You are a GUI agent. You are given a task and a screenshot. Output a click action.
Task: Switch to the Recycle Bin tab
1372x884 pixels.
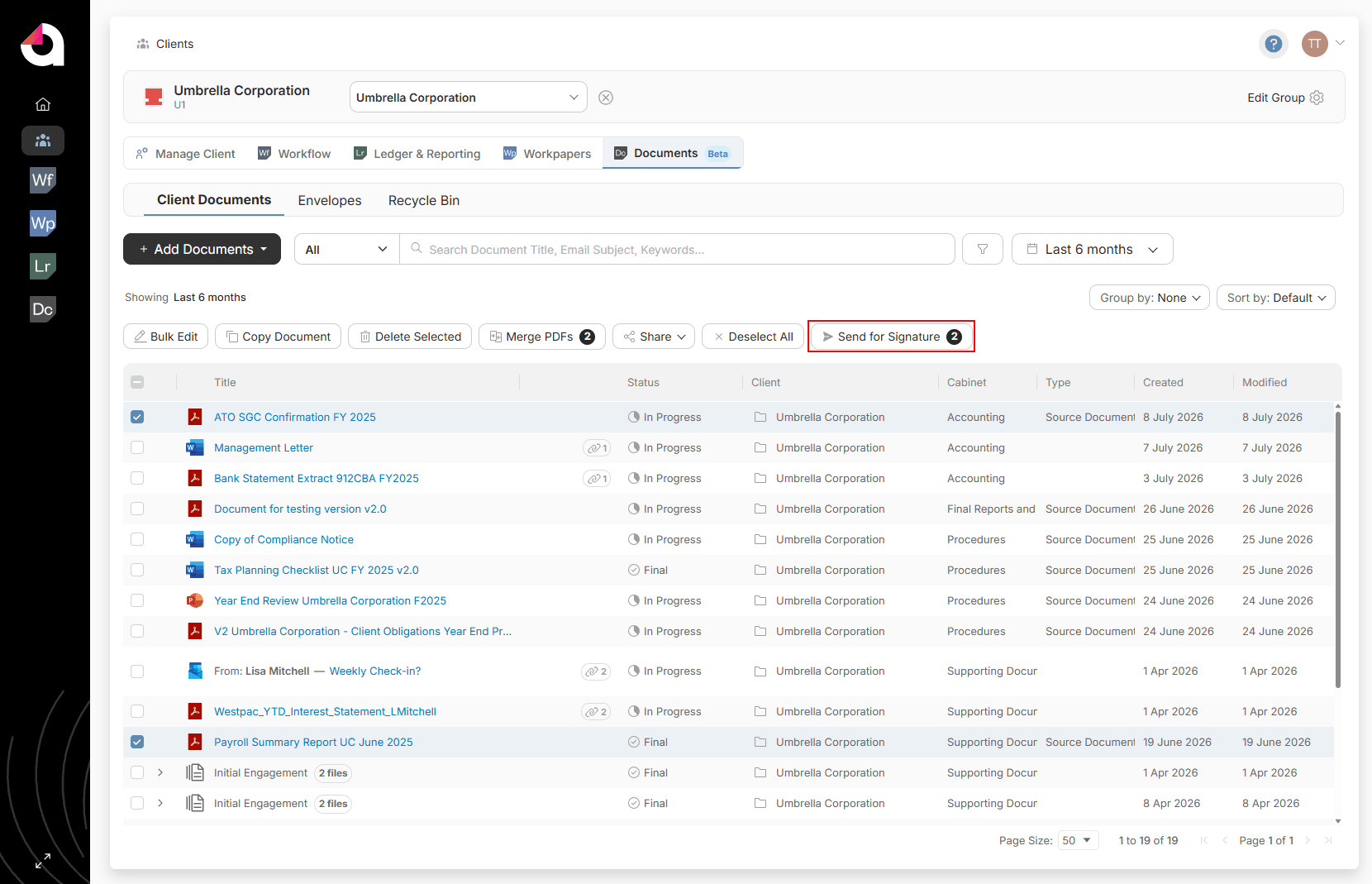(424, 200)
